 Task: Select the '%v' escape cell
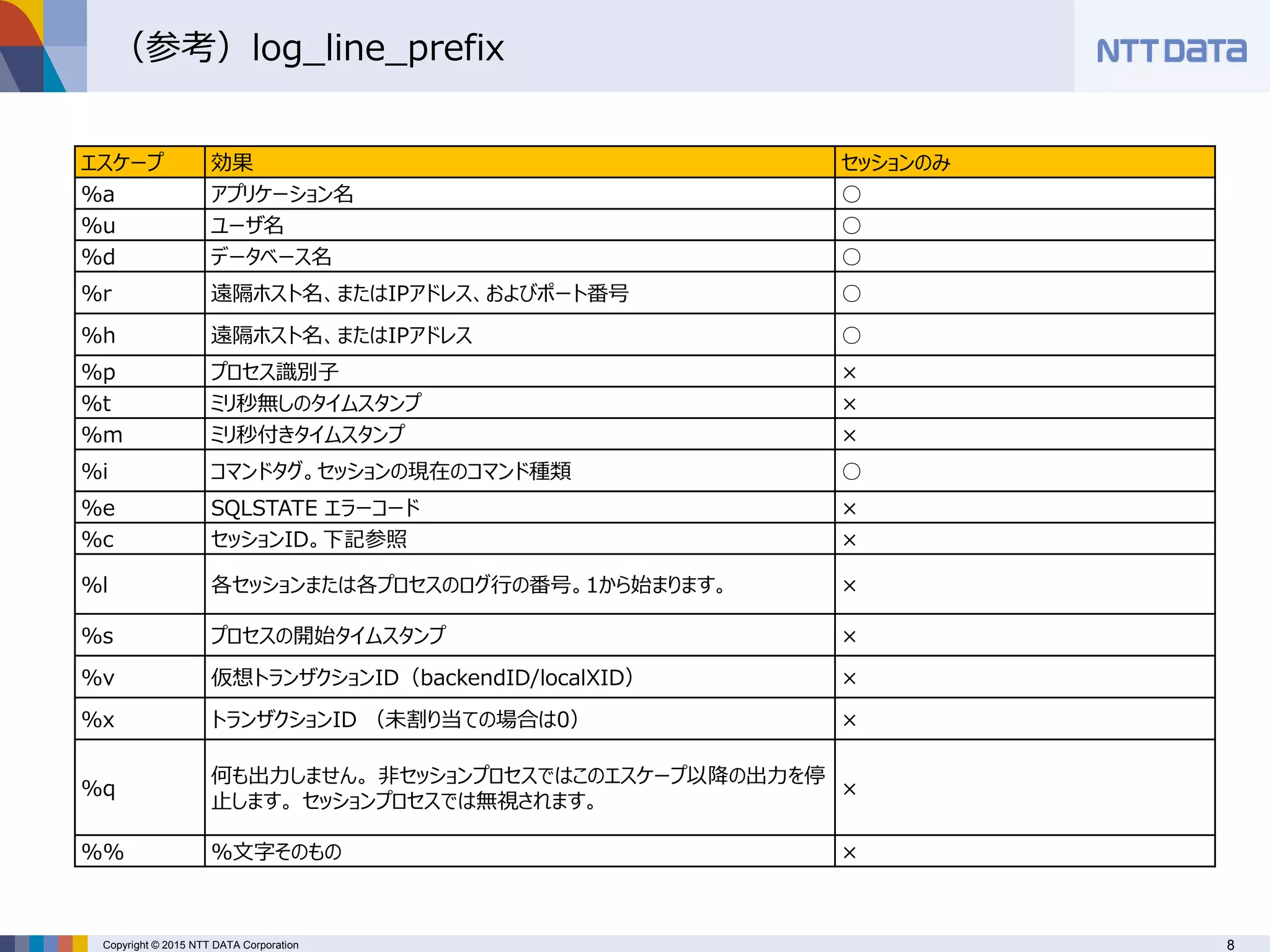[140, 677]
